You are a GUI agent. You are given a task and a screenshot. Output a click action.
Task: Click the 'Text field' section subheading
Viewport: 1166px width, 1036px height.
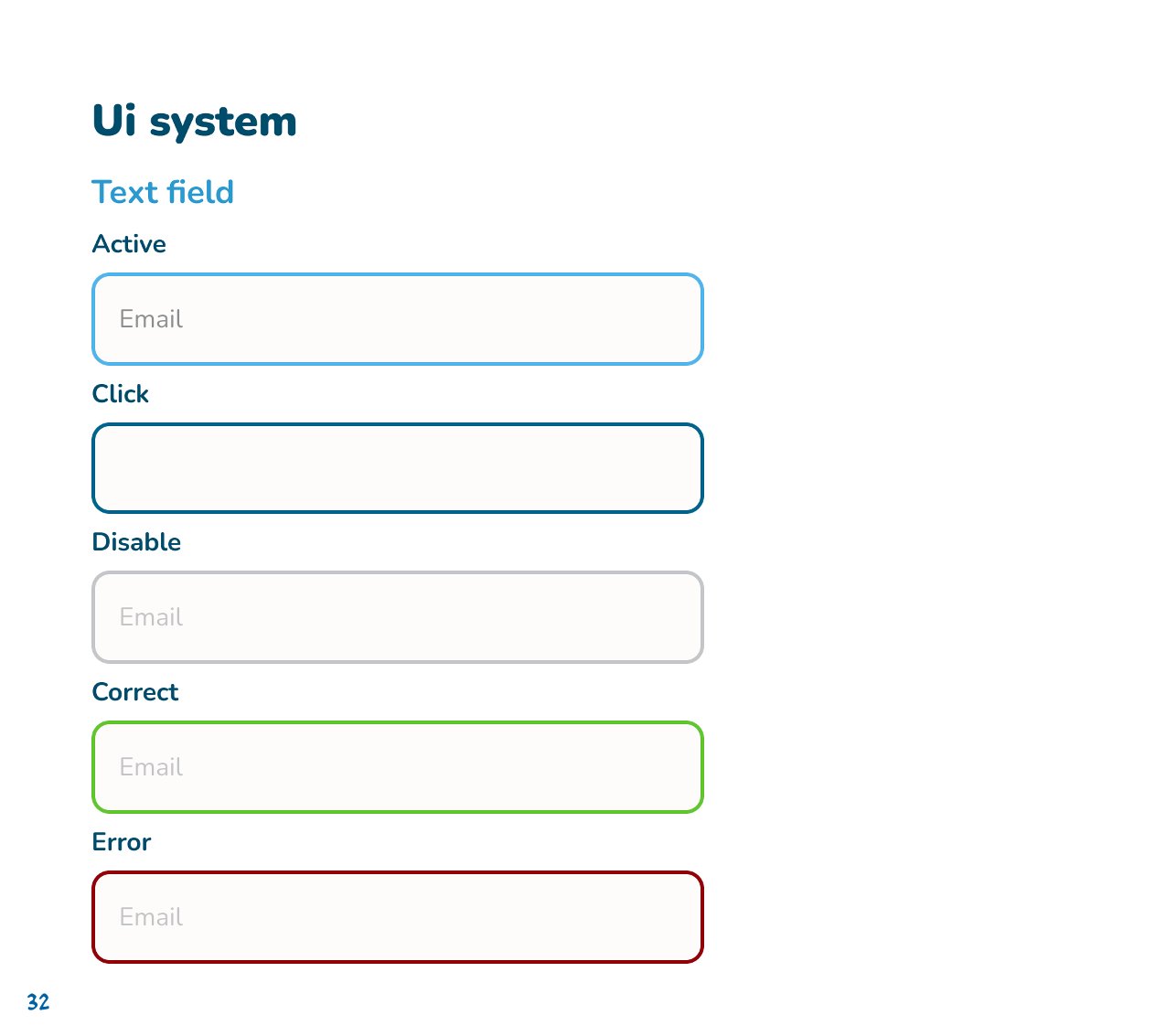(163, 192)
